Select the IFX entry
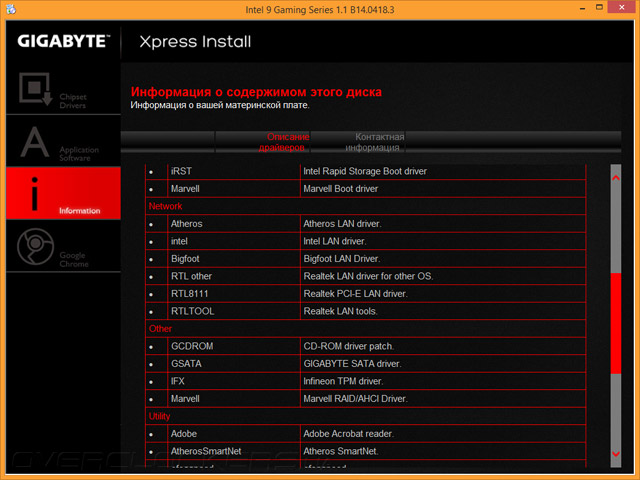 pos(178,381)
